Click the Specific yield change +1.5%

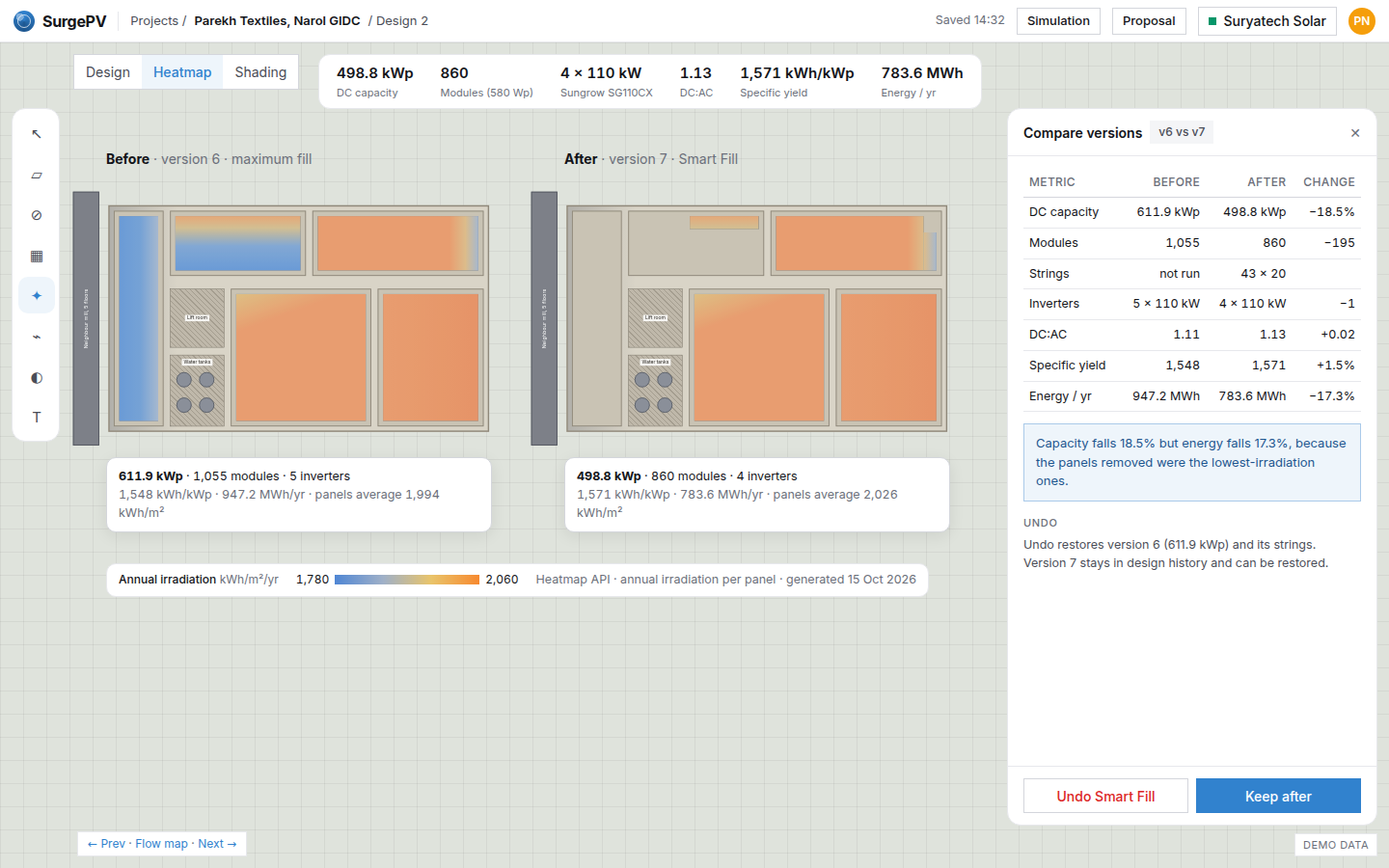click(x=1336, y=366)
